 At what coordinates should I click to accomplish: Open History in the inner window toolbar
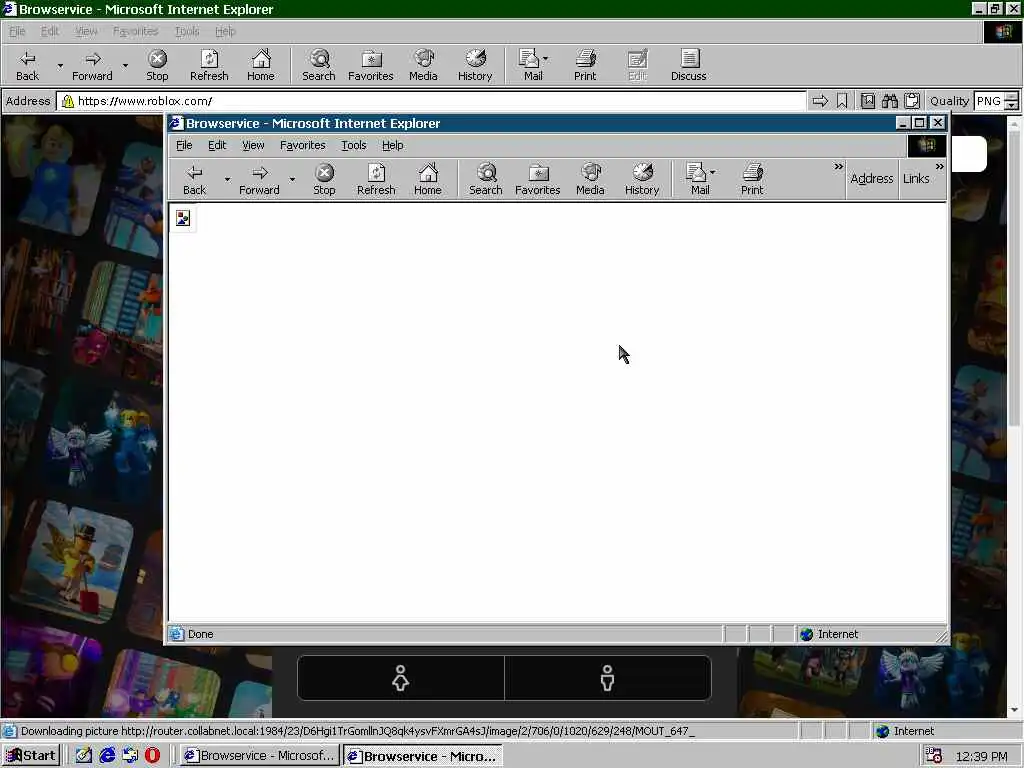coord(642,180)
